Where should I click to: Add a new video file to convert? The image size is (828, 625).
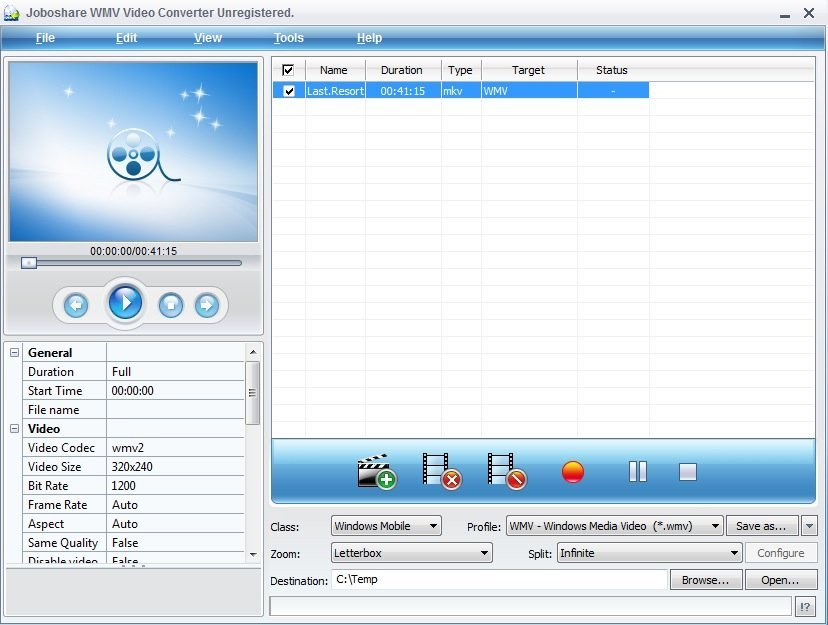(x=378, y=470)
